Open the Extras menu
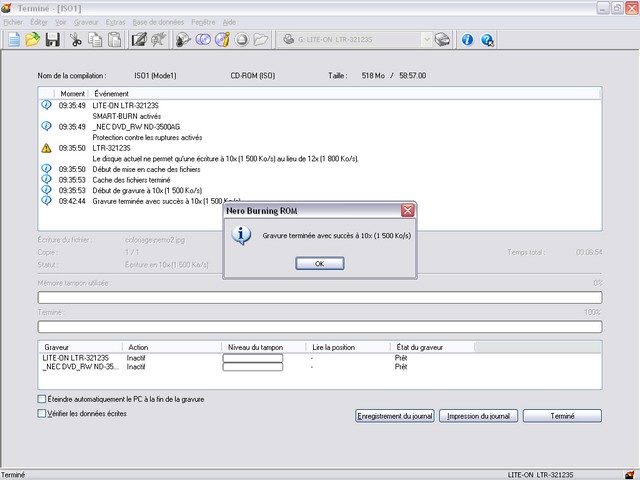The width and height of the screenshot is (640, 480). click(x=116, y=21)
